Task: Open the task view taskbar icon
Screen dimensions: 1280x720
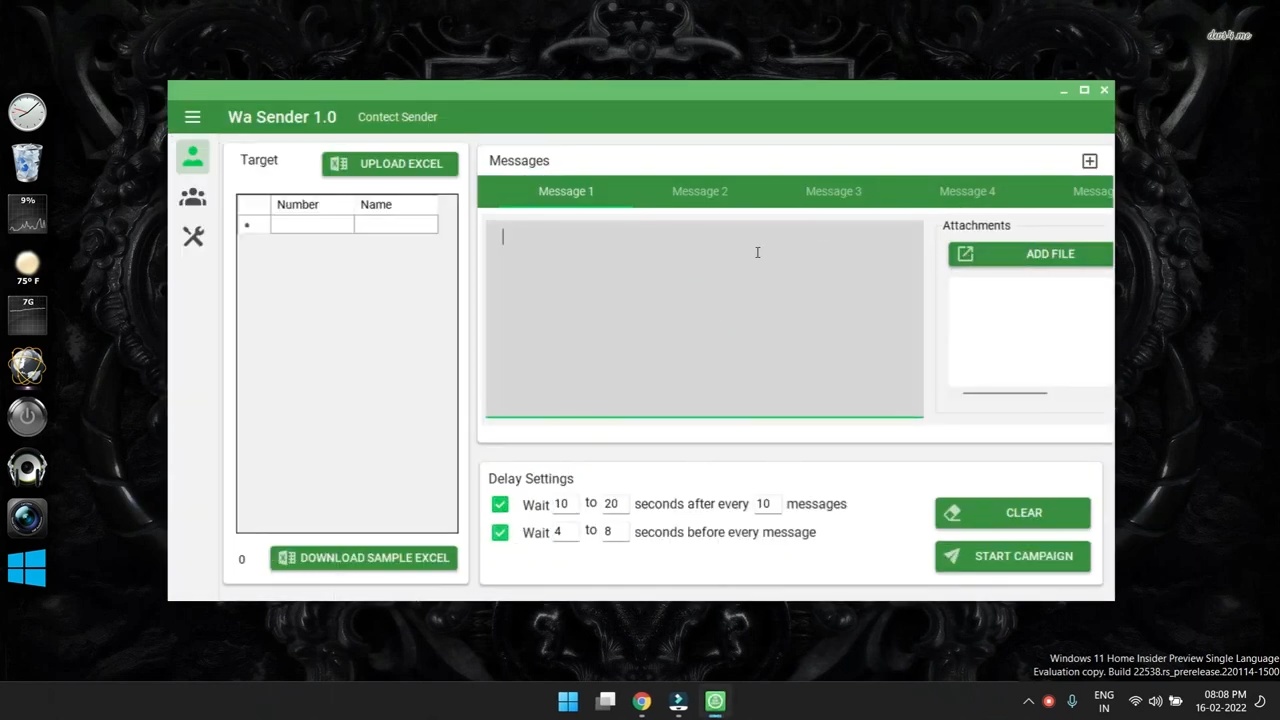Action: (605, 701)
